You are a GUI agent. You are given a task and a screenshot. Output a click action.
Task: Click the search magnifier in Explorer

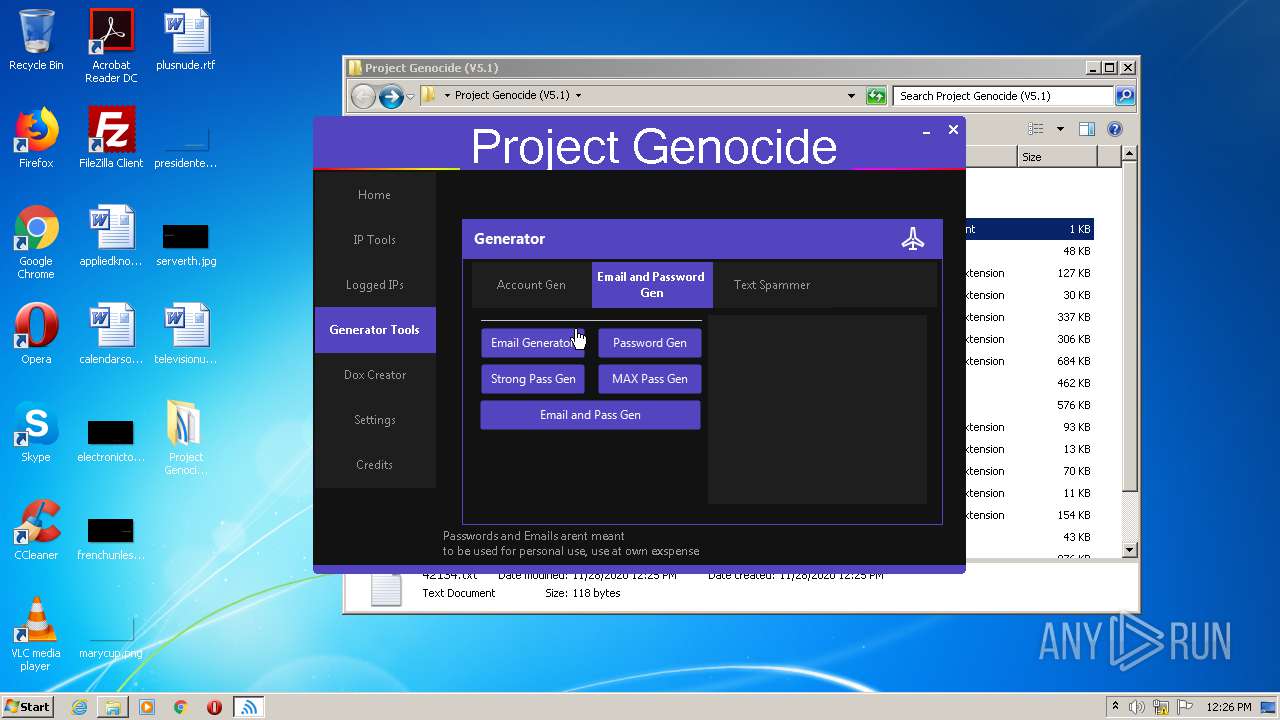click(1125, 96)
